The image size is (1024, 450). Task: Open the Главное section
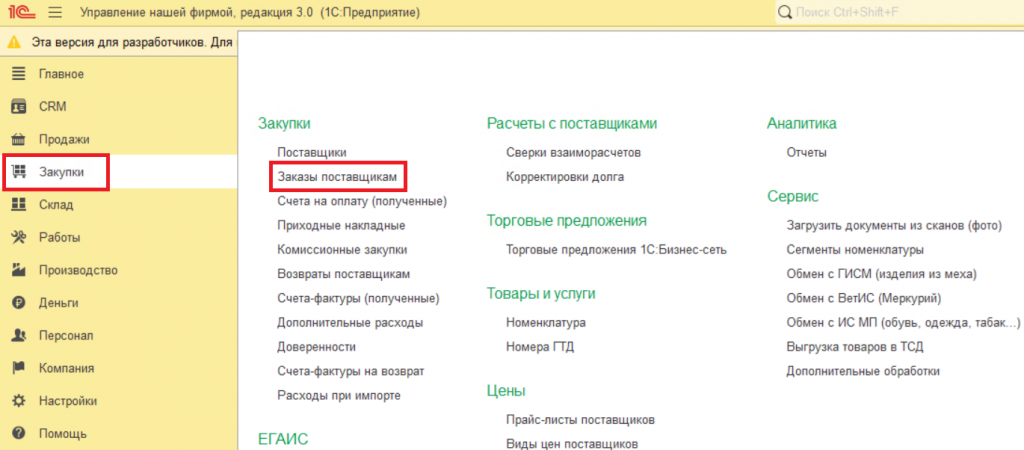tap(61, 74)
